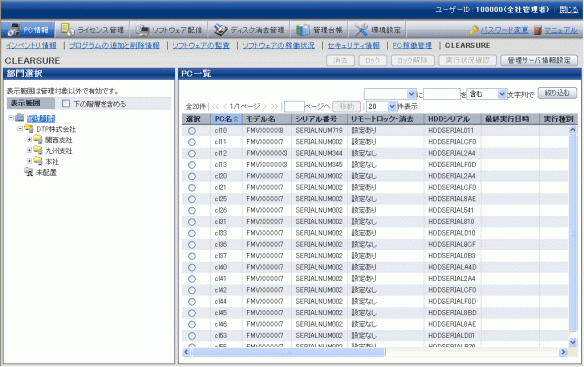Click the 消去 erase button

(340, 60)
